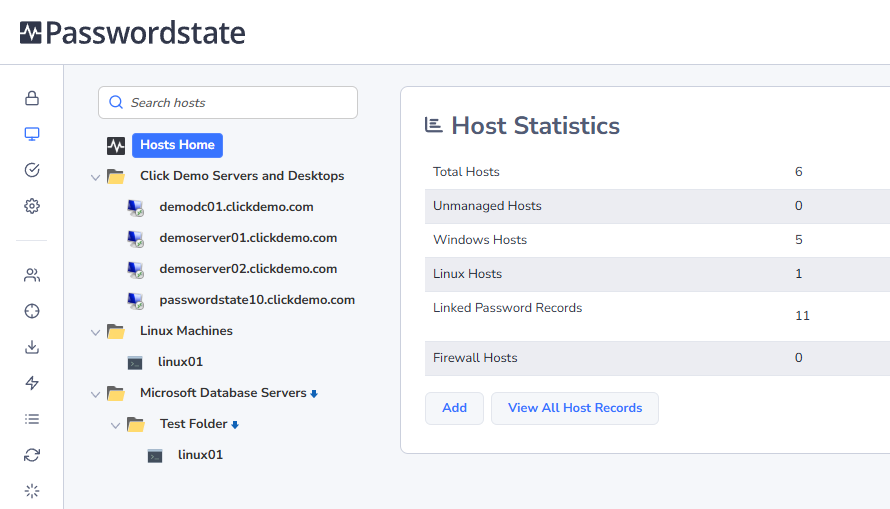The image size is (890, 509).
Task: Click the pulse icon beside Hosts Home
Action: (x=116, y=146)
